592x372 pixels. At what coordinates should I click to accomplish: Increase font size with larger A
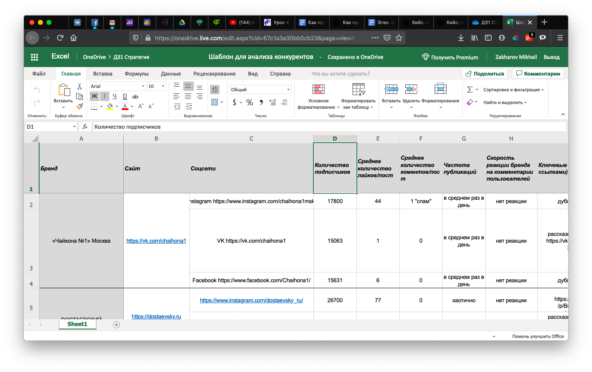coord(140,107)
